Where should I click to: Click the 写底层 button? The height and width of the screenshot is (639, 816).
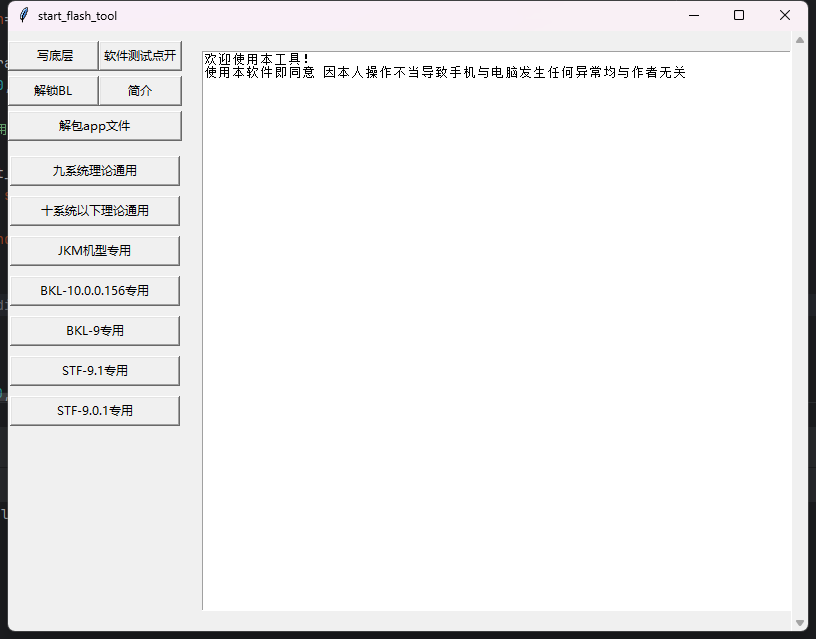54,56
